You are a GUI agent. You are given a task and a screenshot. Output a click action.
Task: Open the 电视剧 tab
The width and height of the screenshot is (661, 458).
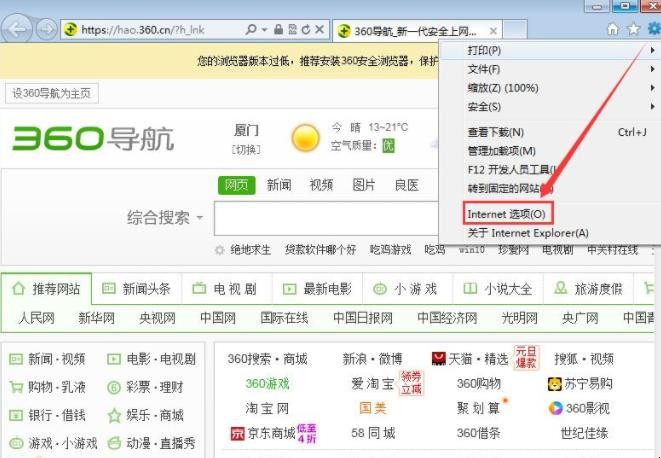227,289
